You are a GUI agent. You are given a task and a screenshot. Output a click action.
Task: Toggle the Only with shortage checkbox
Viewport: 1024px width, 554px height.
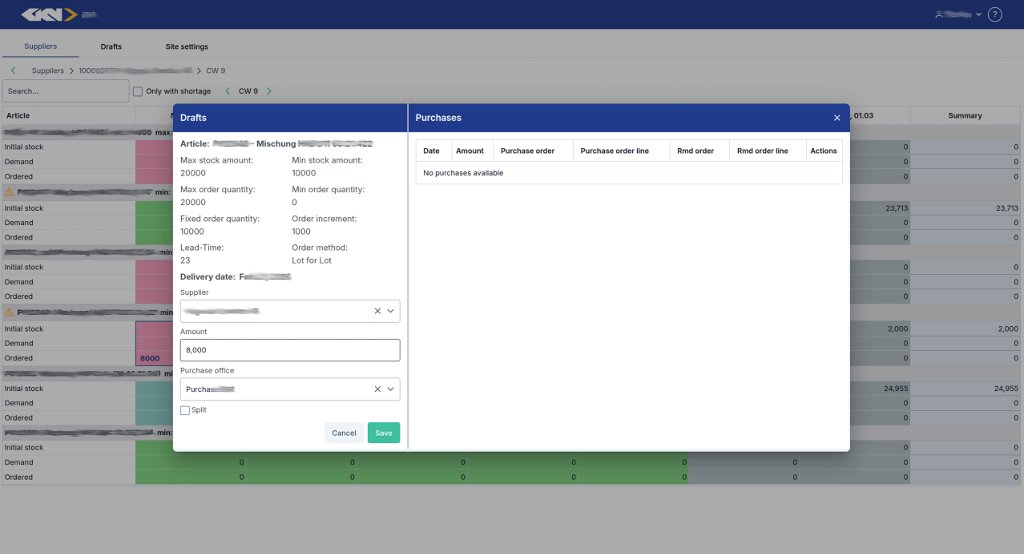pyautogui.click(x=138, y=91)
